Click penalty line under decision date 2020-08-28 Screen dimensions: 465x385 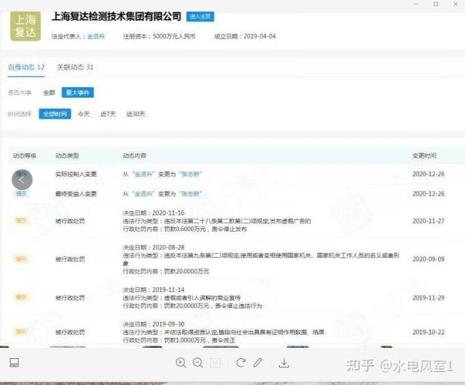[166, 271]
